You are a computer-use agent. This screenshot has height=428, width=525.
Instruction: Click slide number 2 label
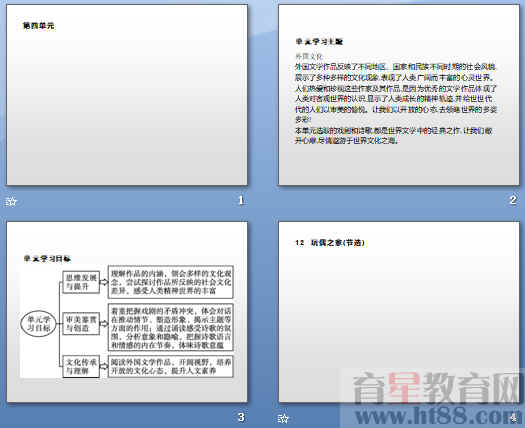pyautogui.click(x=513, y=200)
